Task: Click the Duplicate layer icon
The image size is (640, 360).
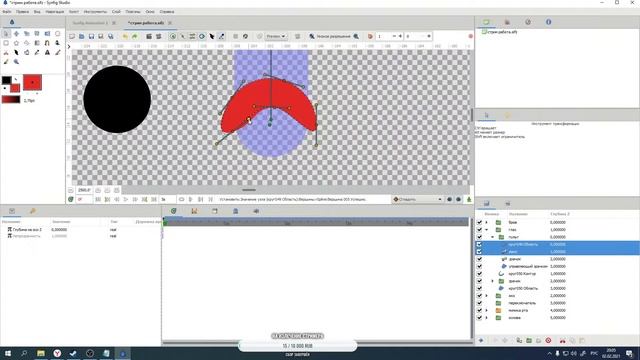Action: [519, 340]
